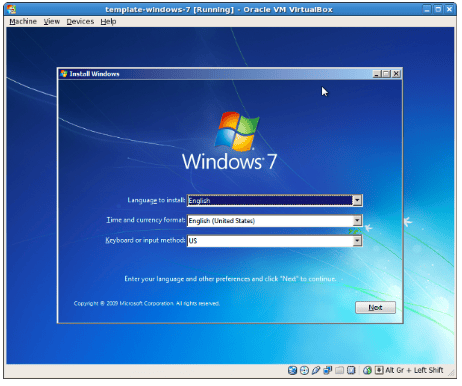
Task: Click the 'Enter your language and other preferences' instruction text
Action: click(230, 279)
